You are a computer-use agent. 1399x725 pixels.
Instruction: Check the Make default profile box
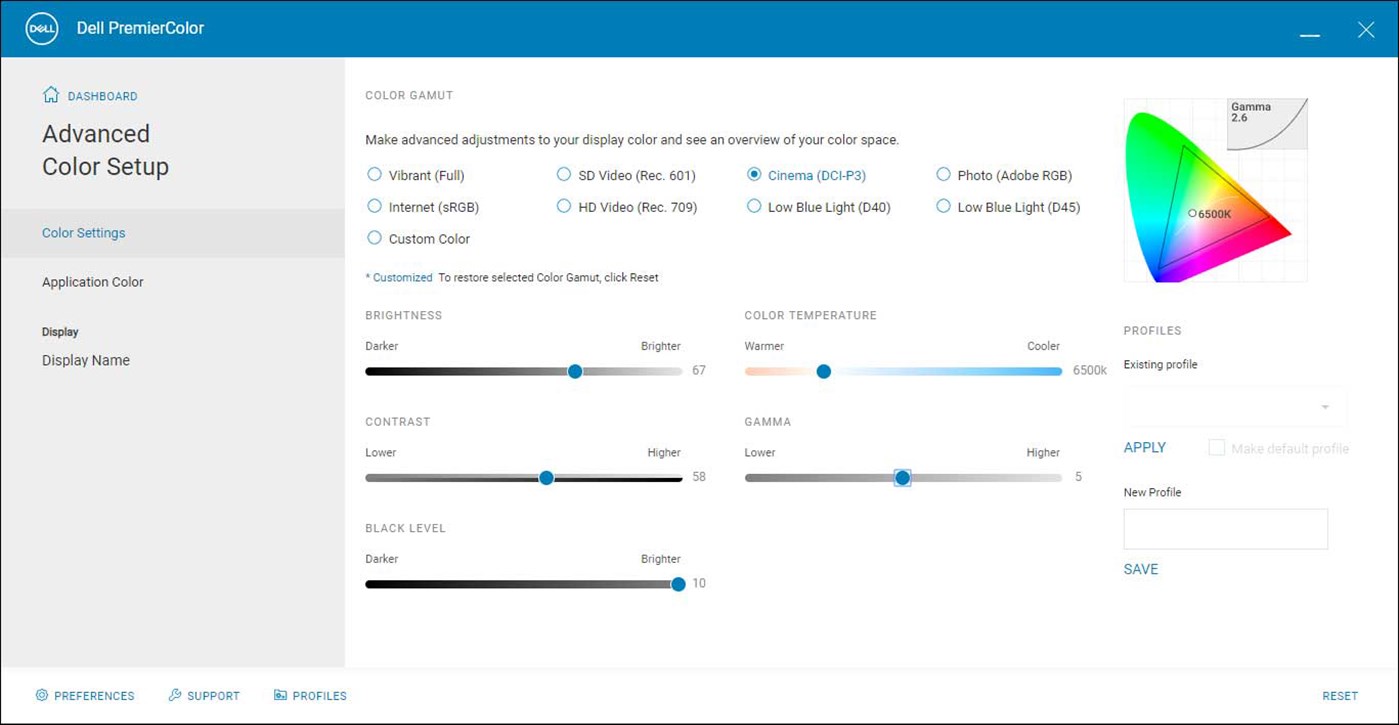tap(1216, 447)
